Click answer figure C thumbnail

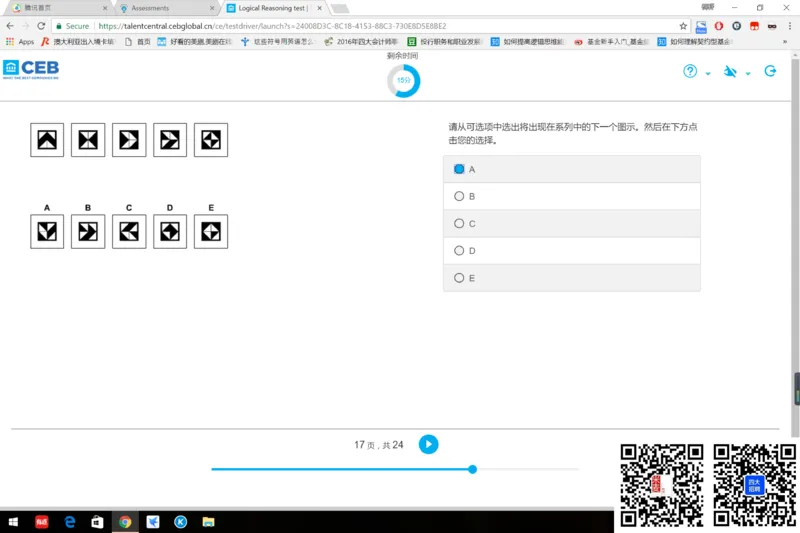coord(129,232)
